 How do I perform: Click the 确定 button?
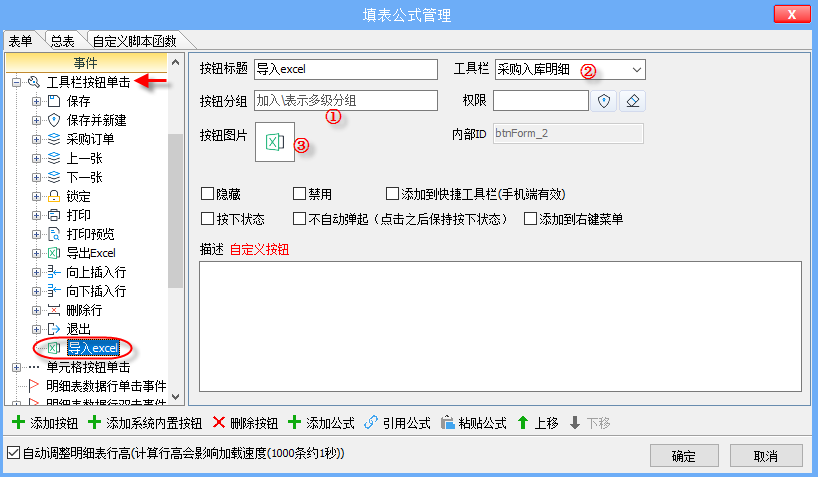pos(684,456)
